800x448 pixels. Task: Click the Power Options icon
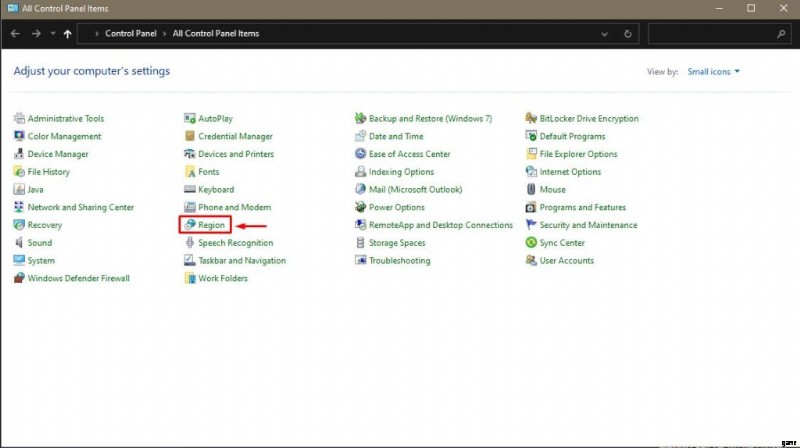click(361, 208)
